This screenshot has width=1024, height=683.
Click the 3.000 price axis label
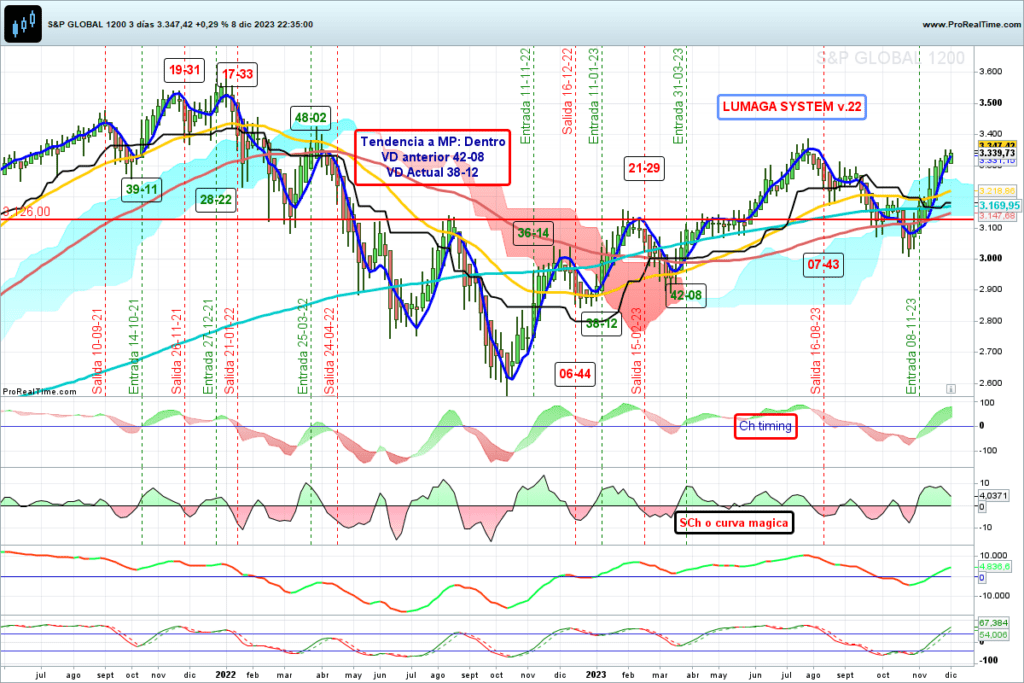click(x=991, y=258)
